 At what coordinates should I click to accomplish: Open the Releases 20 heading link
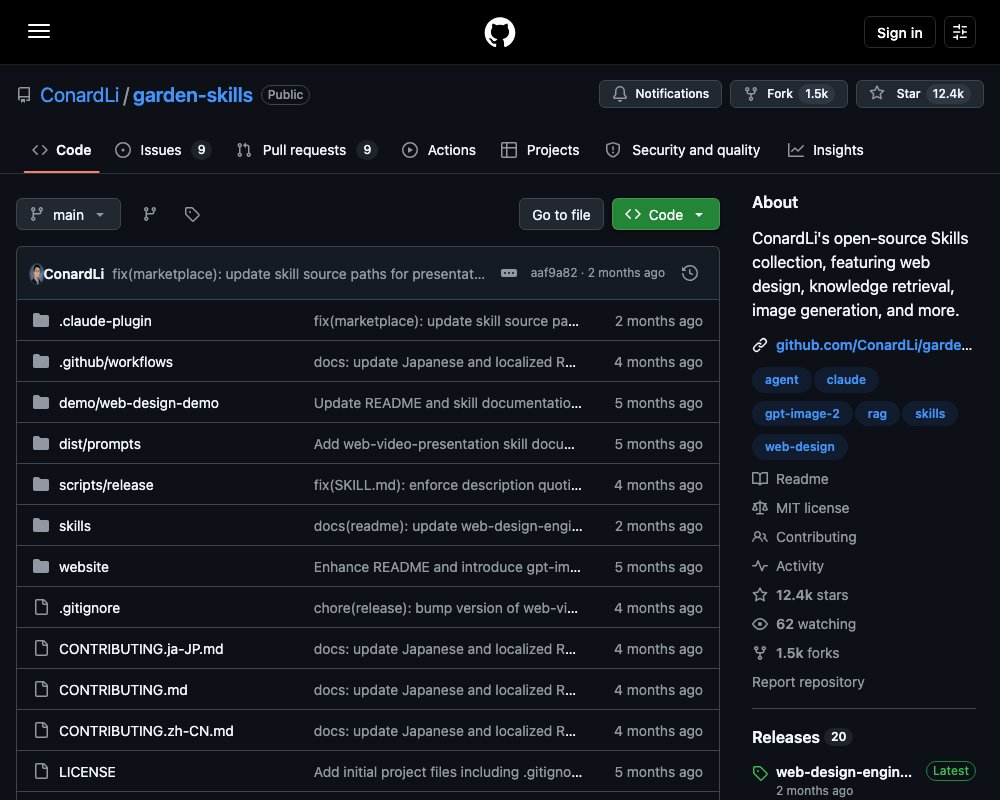coord(802,737)
